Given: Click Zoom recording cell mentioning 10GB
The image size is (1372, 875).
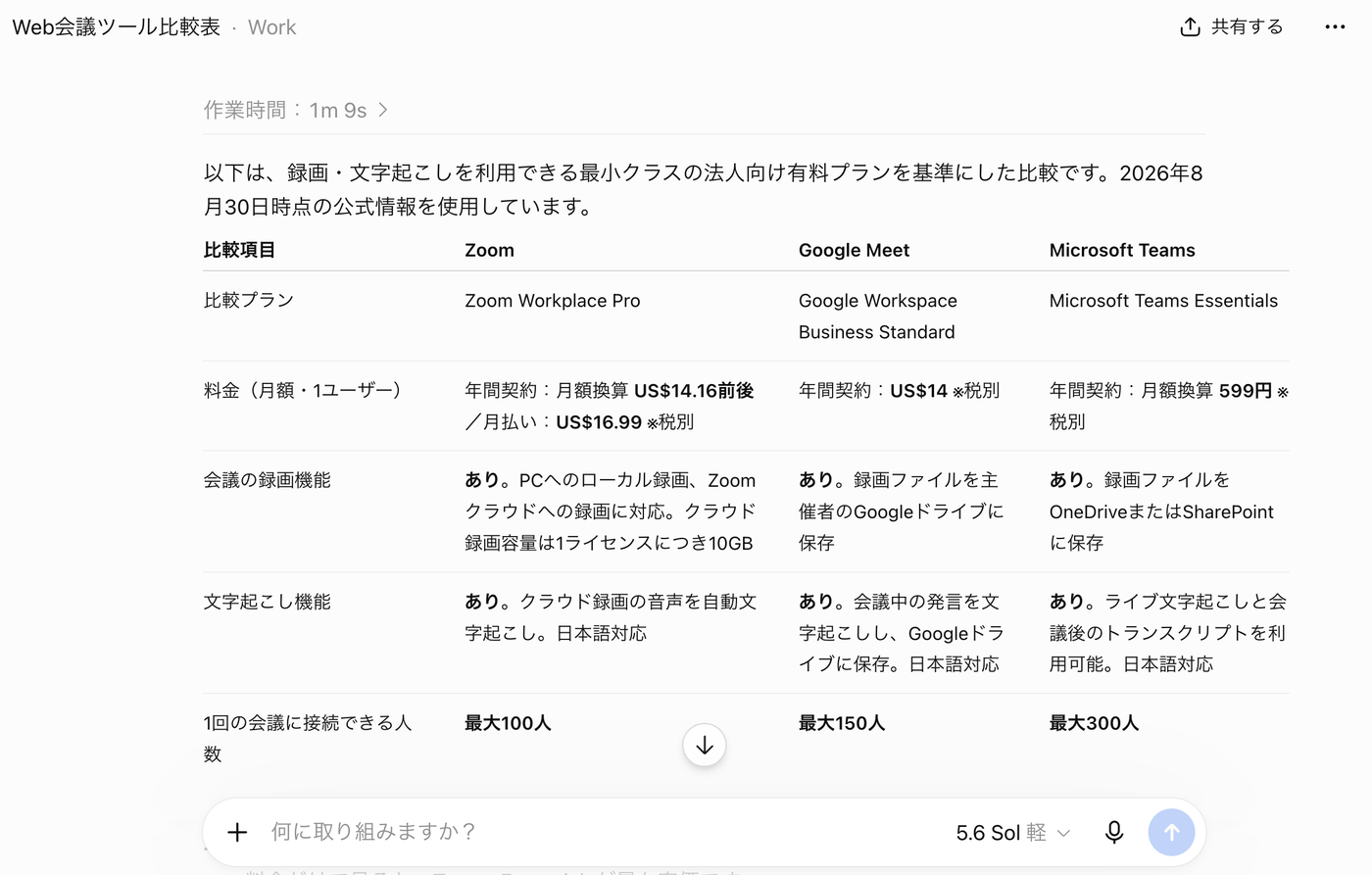Looking at the screenshot, I should tap(611, 511).
